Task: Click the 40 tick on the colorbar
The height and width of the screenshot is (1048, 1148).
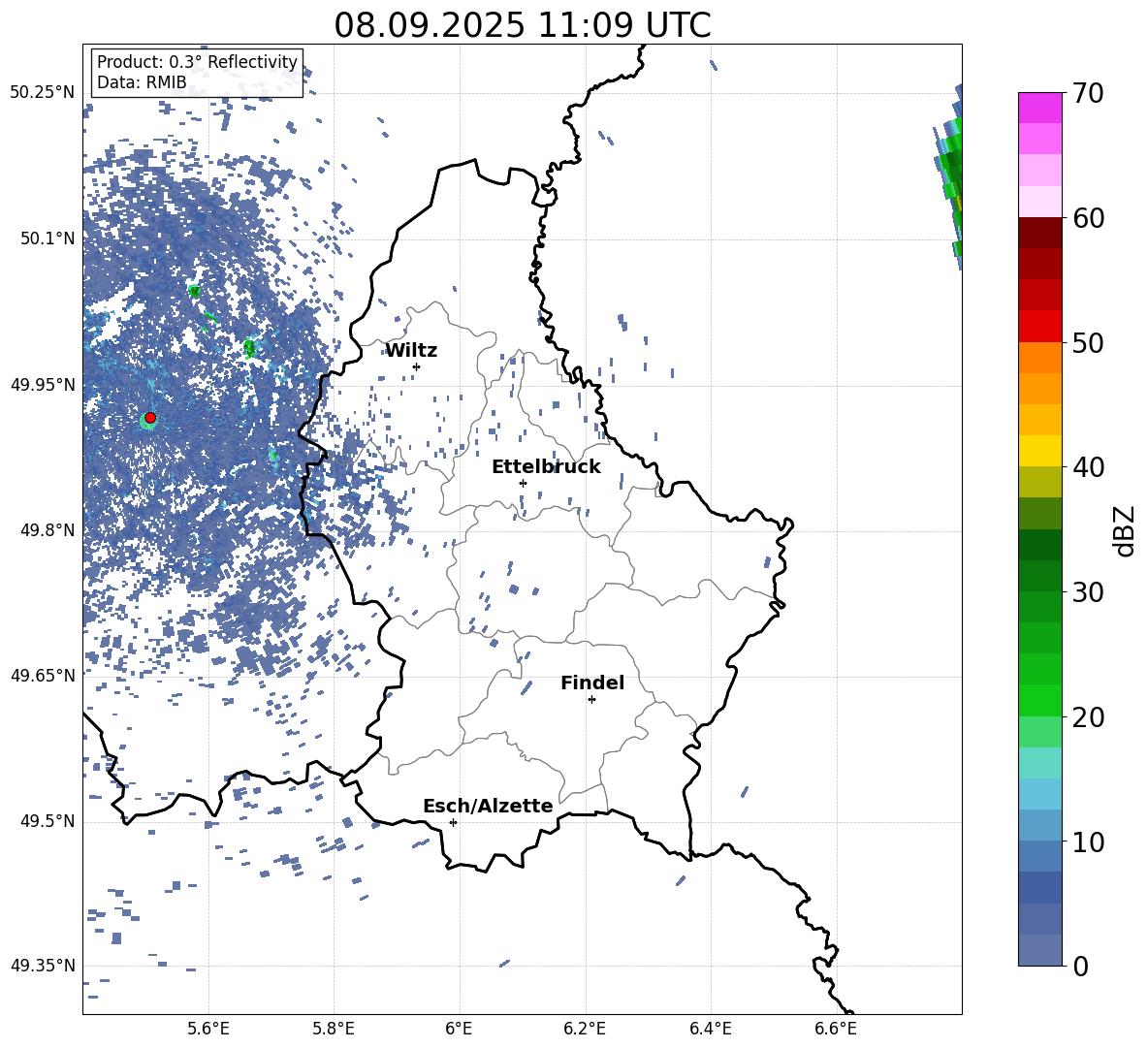Action: click(1088, 467)
